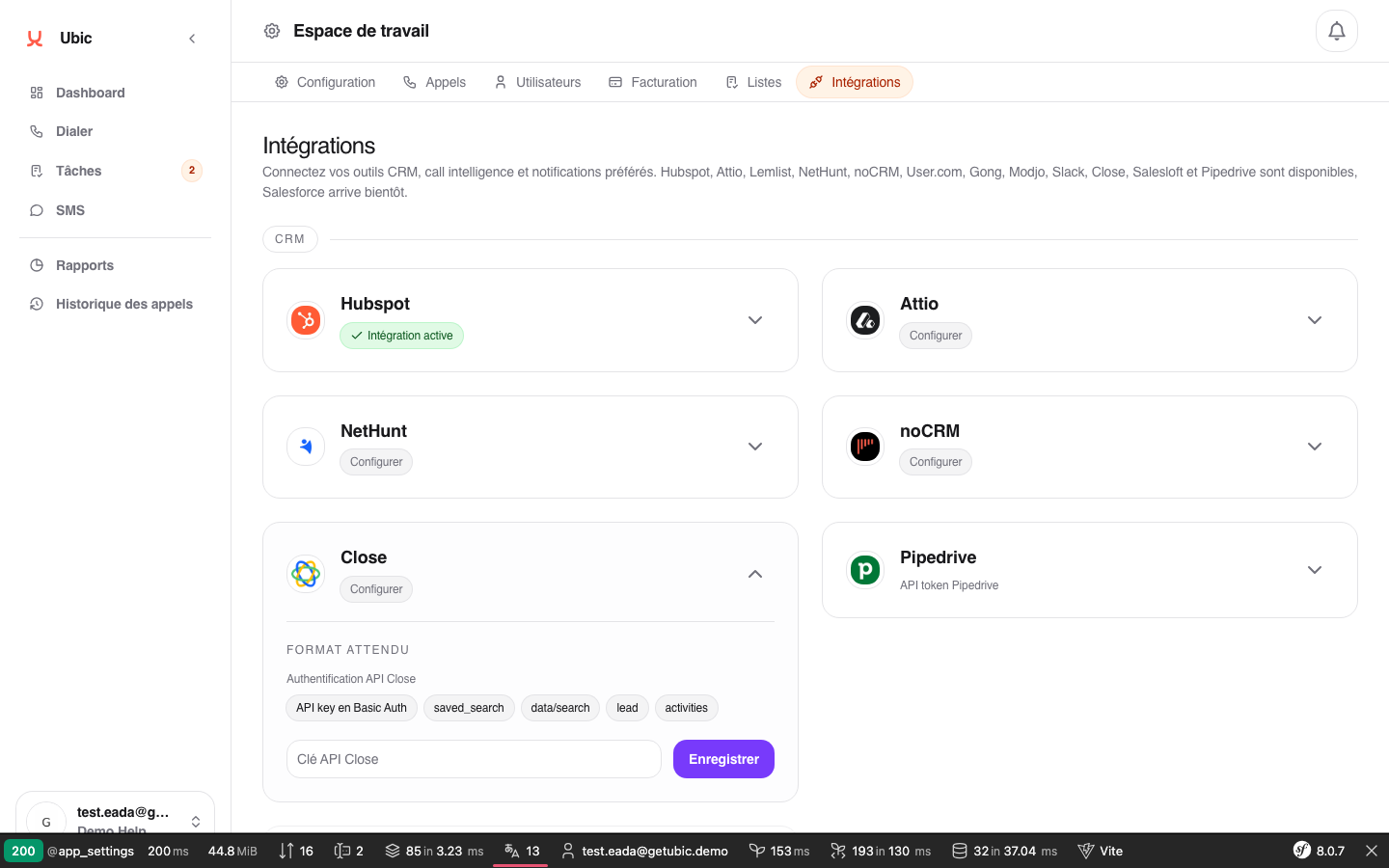Save the Close API key with Enregistrer

coord(723,759)
